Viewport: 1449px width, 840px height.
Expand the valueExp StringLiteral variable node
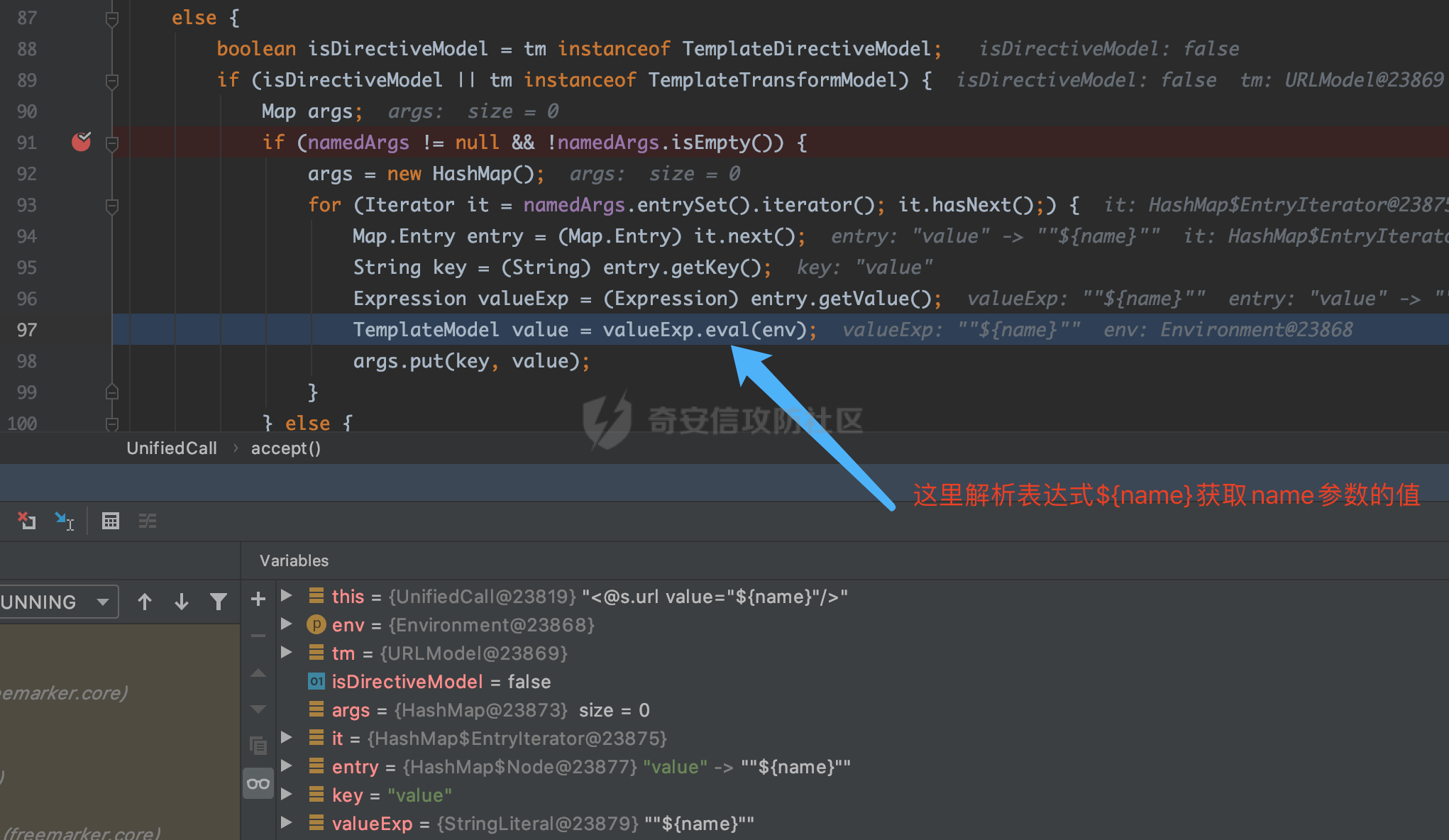pyautogui.click(x=287, y=822)
